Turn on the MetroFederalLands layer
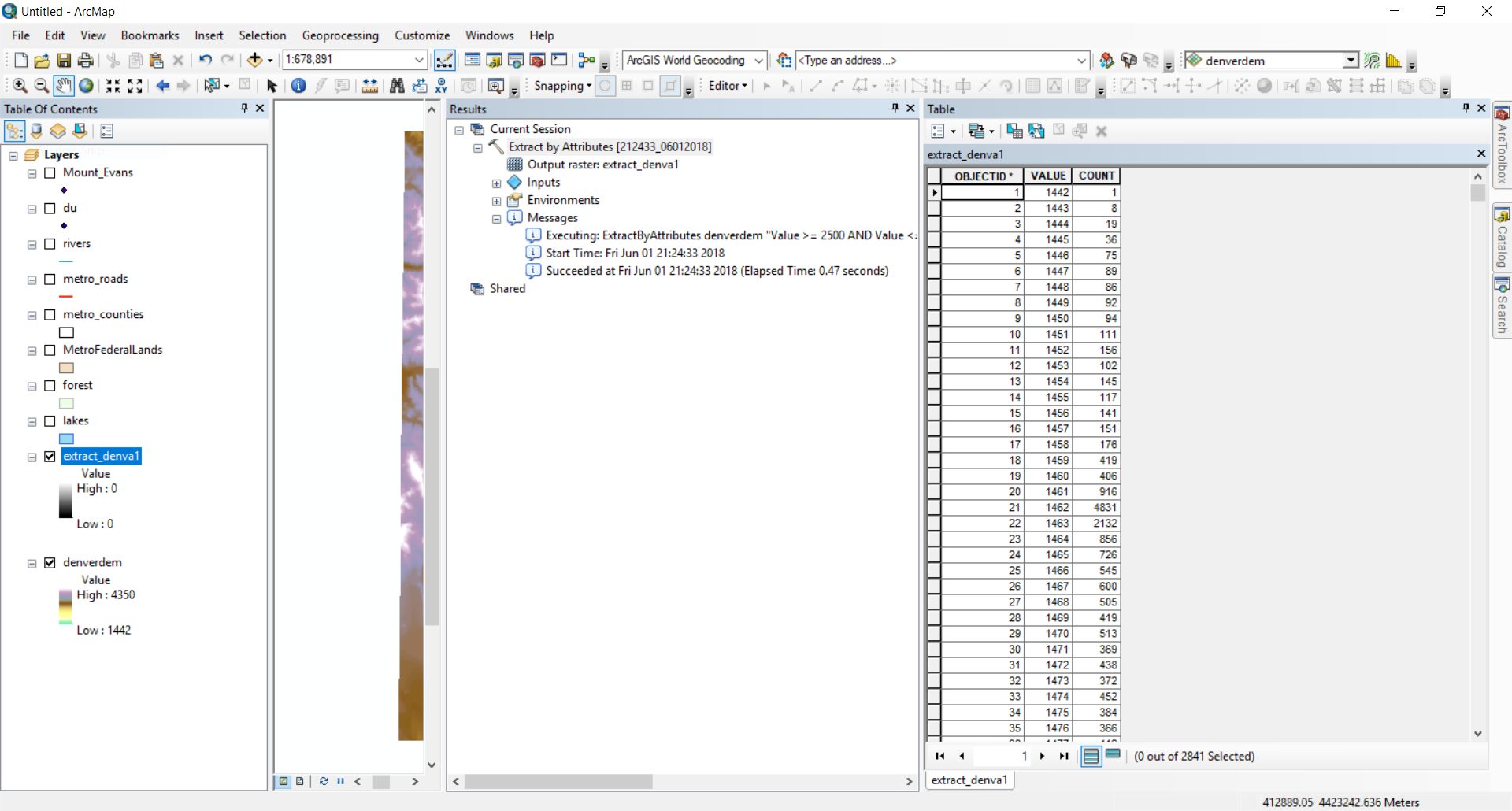The image size is (1512, 811). (x=50, y=350)
